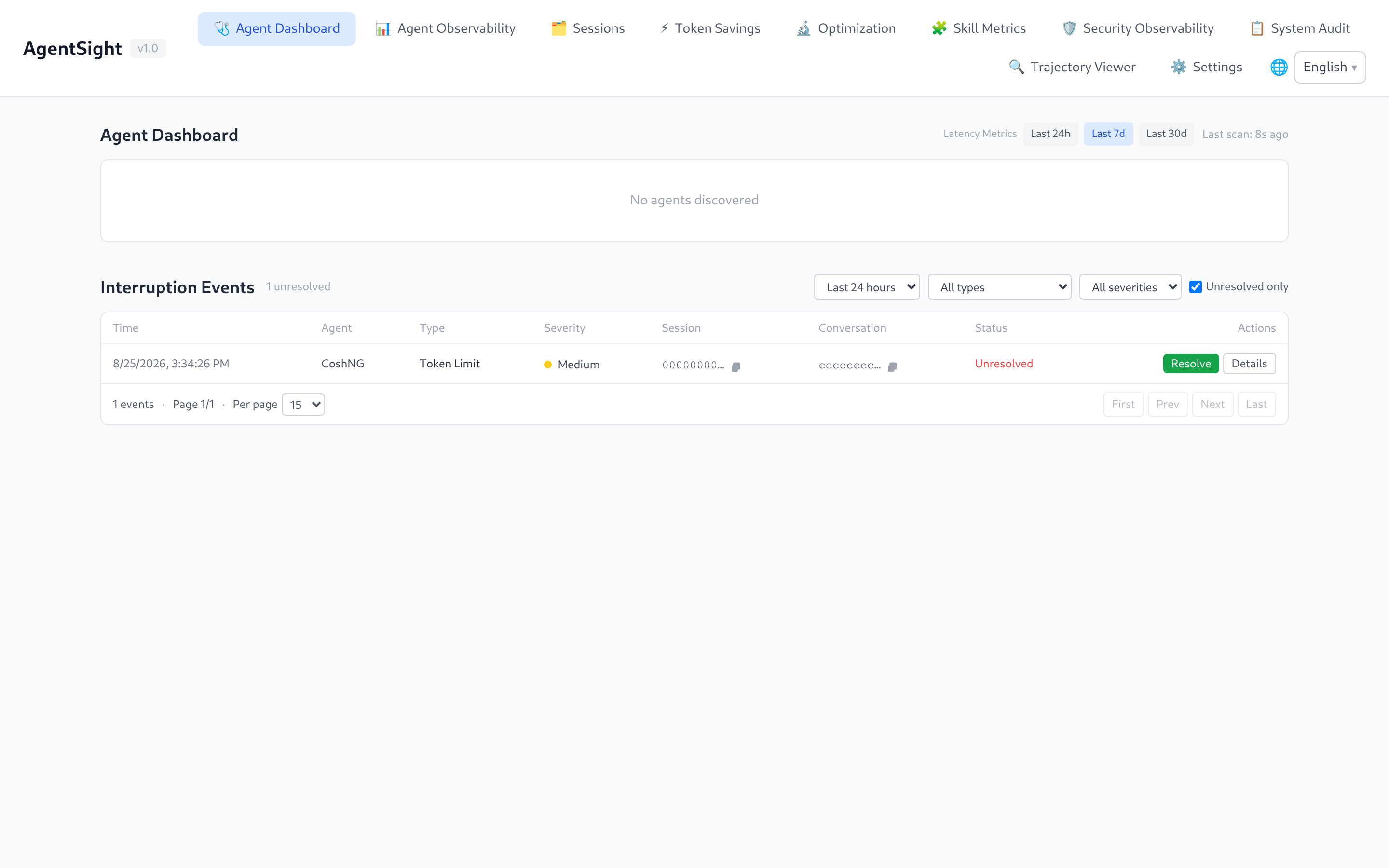
Task: Click the Session column header
Action: point(681,328)
